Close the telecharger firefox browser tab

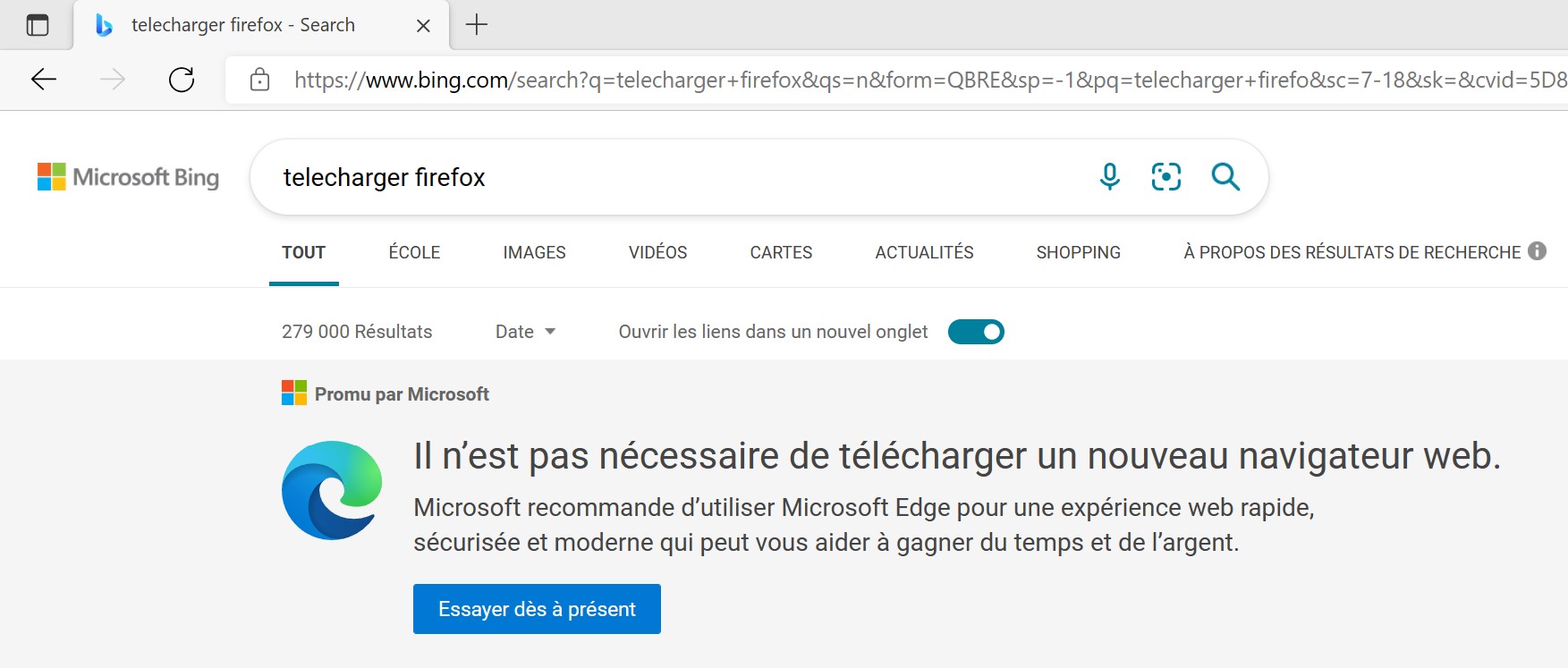coord(423,26)
